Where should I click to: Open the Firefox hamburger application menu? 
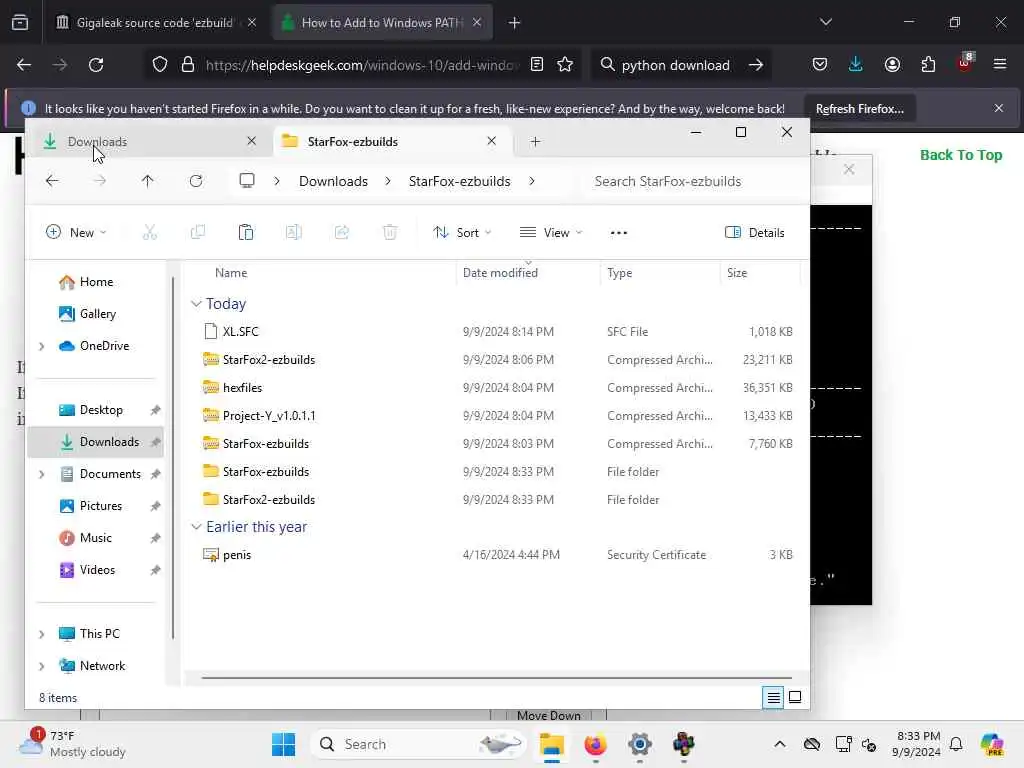(x=1000, y=65)
